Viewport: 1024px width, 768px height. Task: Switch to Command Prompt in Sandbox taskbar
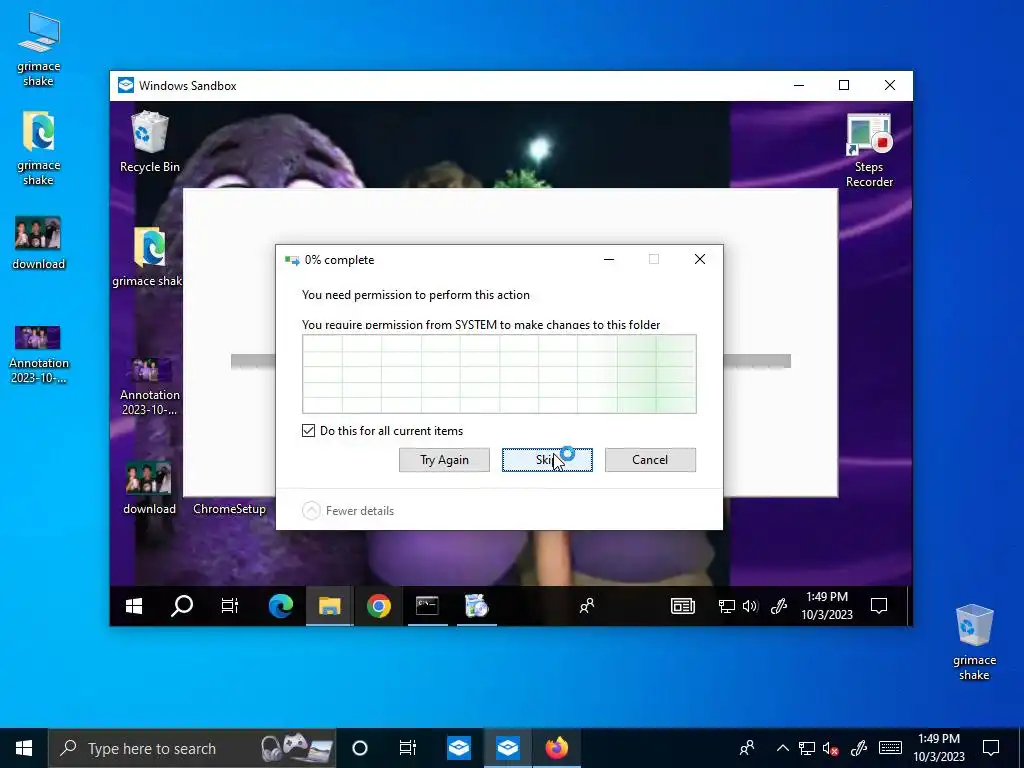(x=427, y=606)
